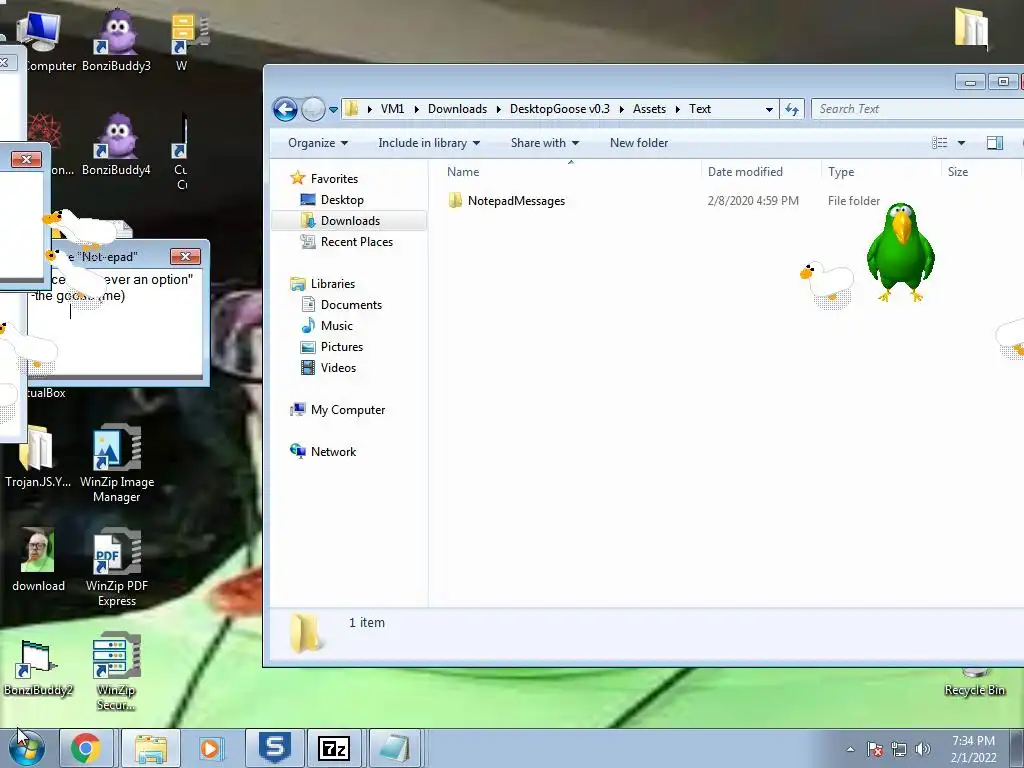This screenshot has height=768, width=1024.
Task: Select Videos library
Action: coord(338,368)
